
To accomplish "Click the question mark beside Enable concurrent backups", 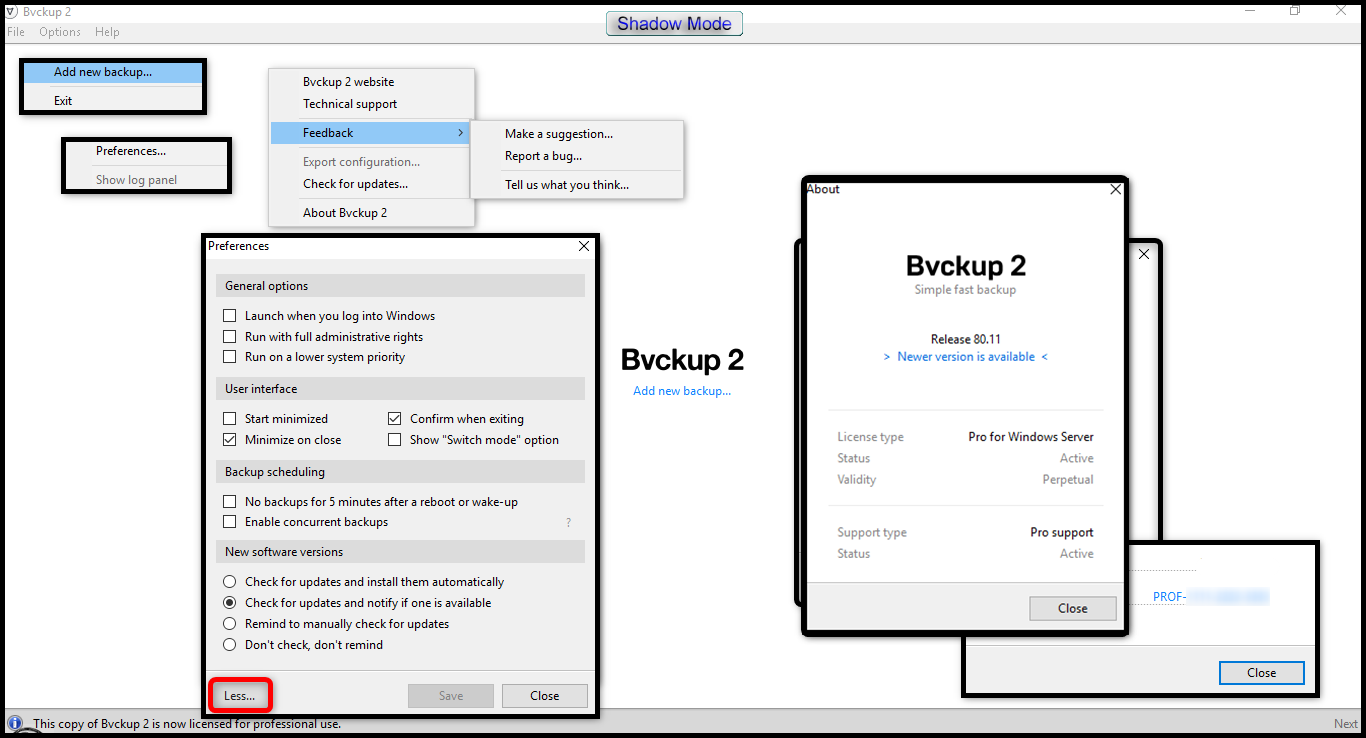I will tap(569, 522).
